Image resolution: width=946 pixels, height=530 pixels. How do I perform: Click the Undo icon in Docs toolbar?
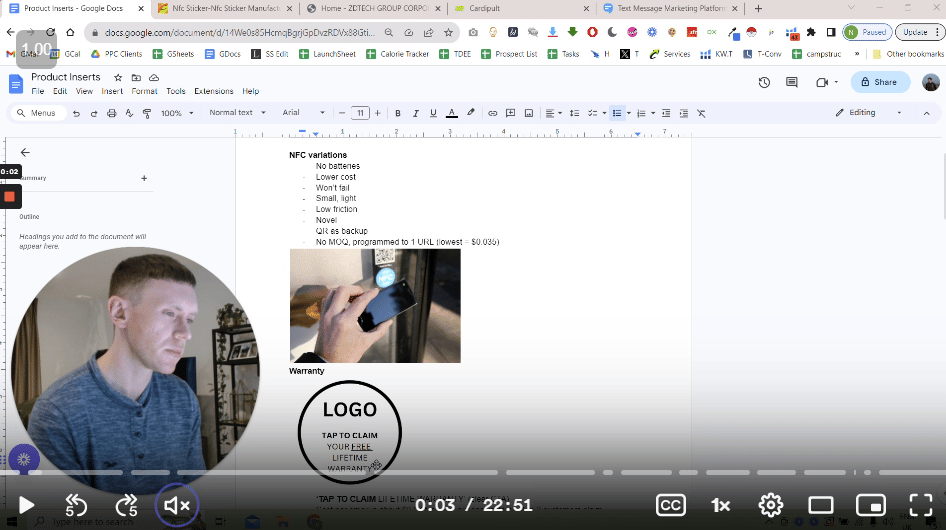point(76,113)
